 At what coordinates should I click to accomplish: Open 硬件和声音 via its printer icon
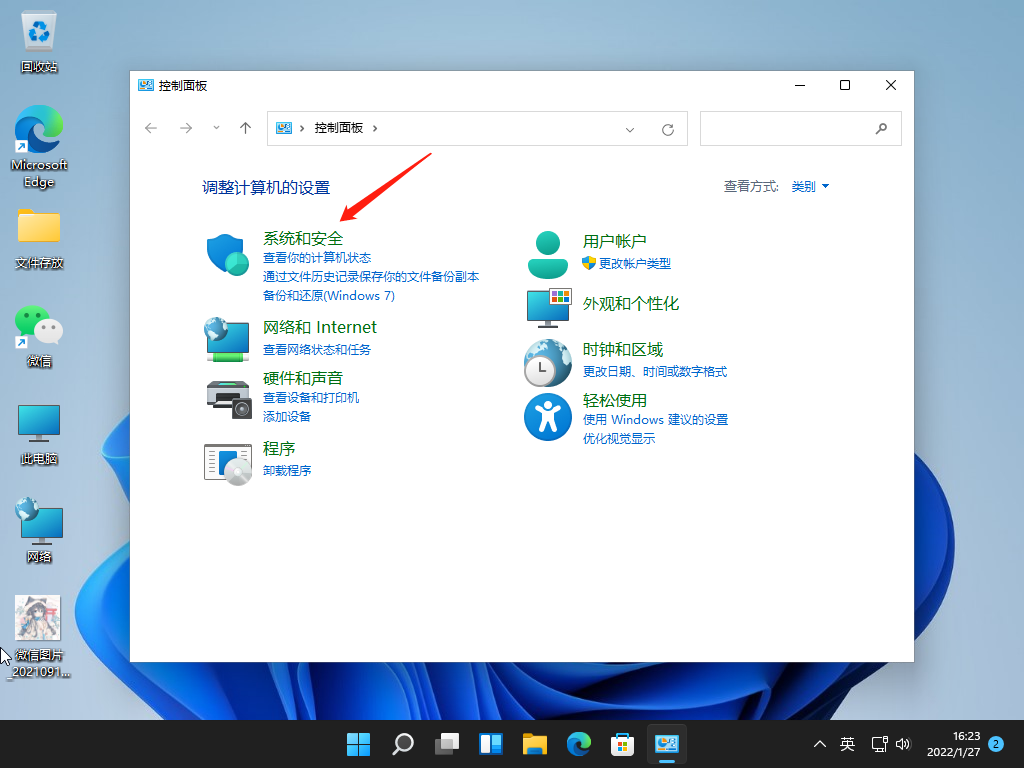[227, 400]
